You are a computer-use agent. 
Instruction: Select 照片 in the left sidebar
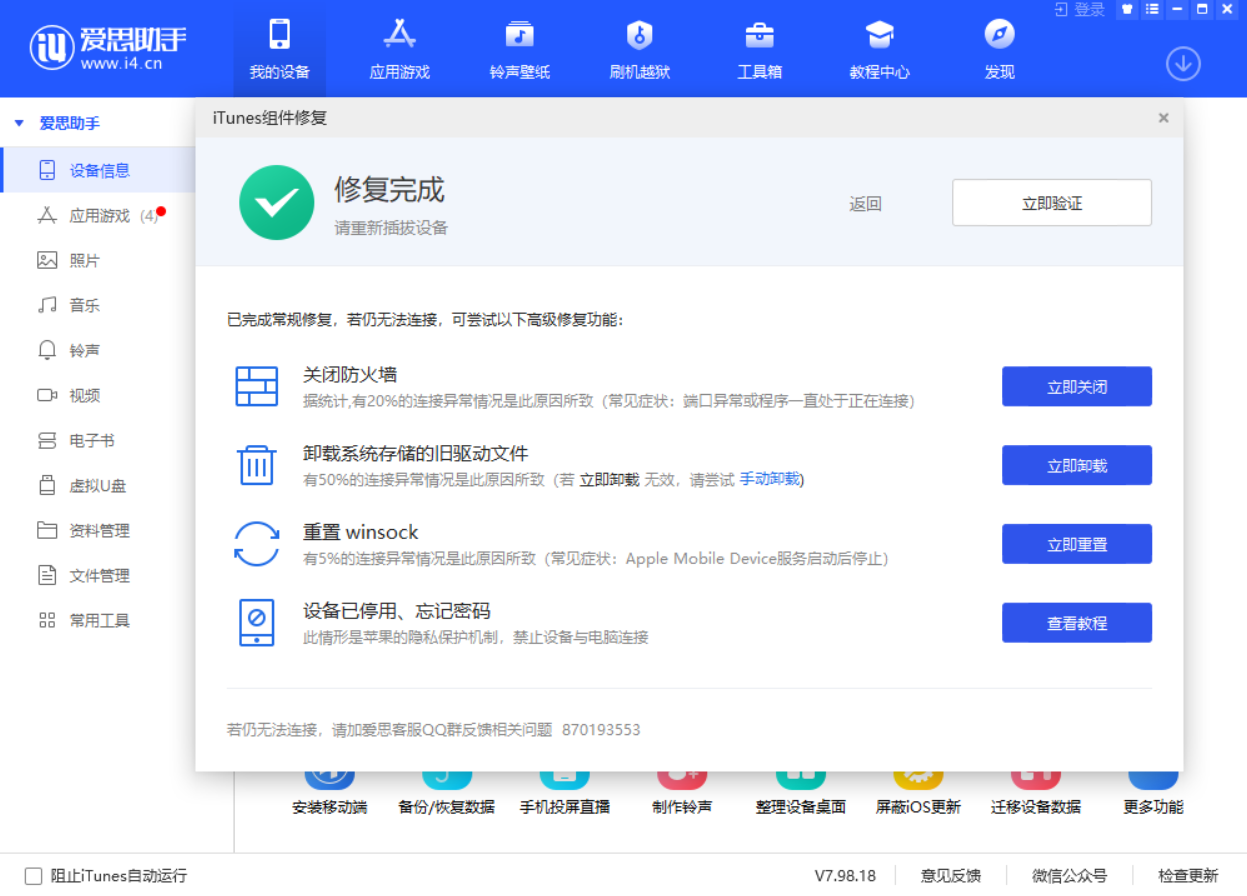pyautogui.click(x=87, y=260)
